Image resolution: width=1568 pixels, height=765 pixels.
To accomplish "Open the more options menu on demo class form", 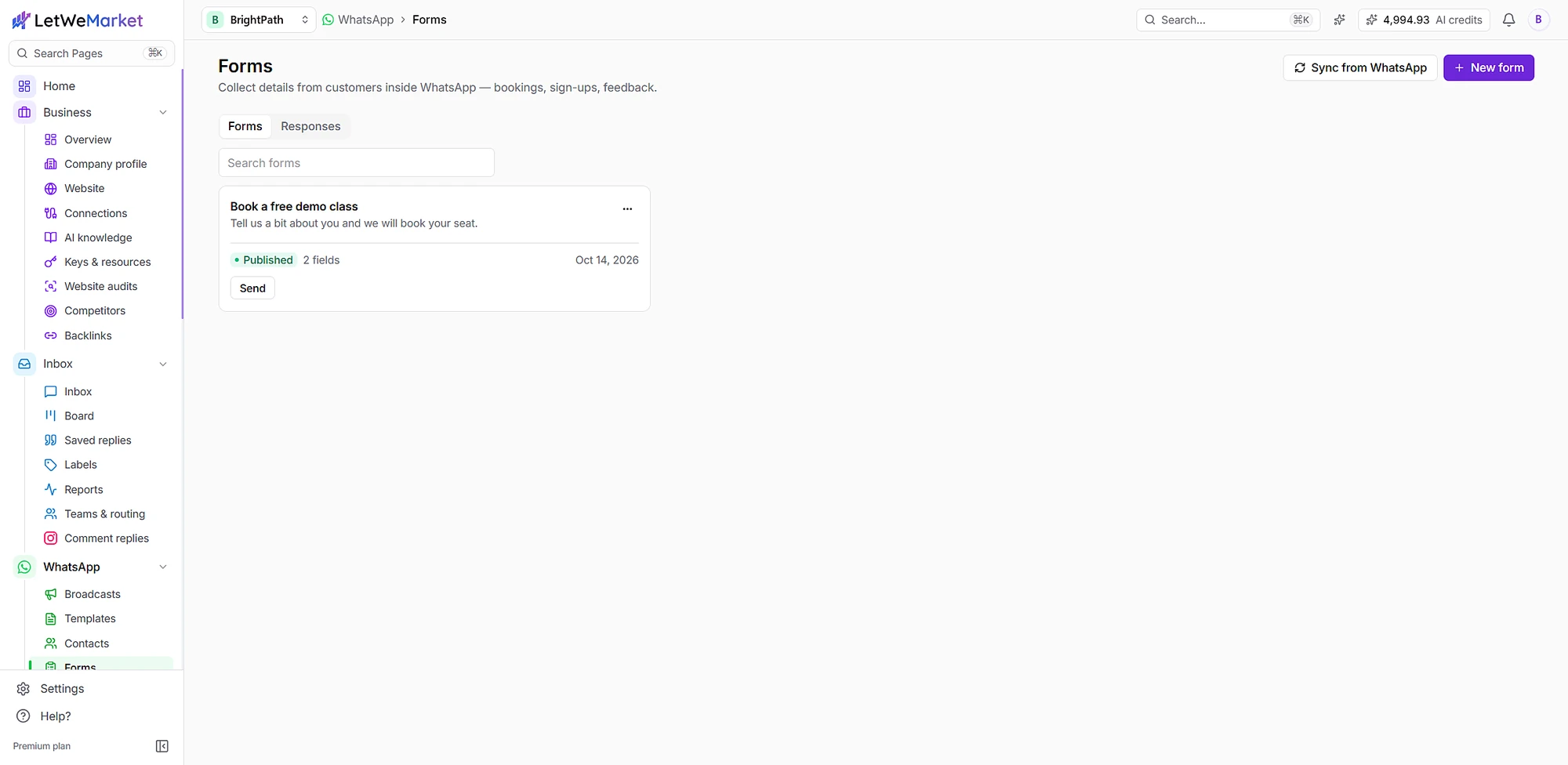I will pos(627,208).
